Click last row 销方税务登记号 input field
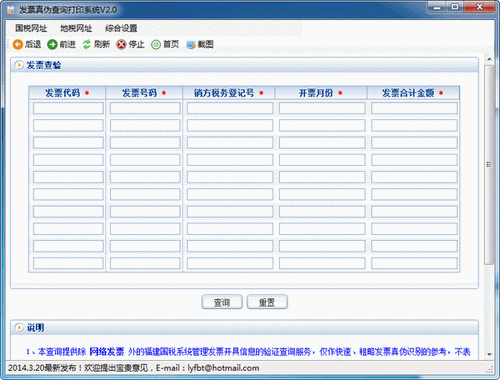This screenshot has width=500, height=380. 230,263
